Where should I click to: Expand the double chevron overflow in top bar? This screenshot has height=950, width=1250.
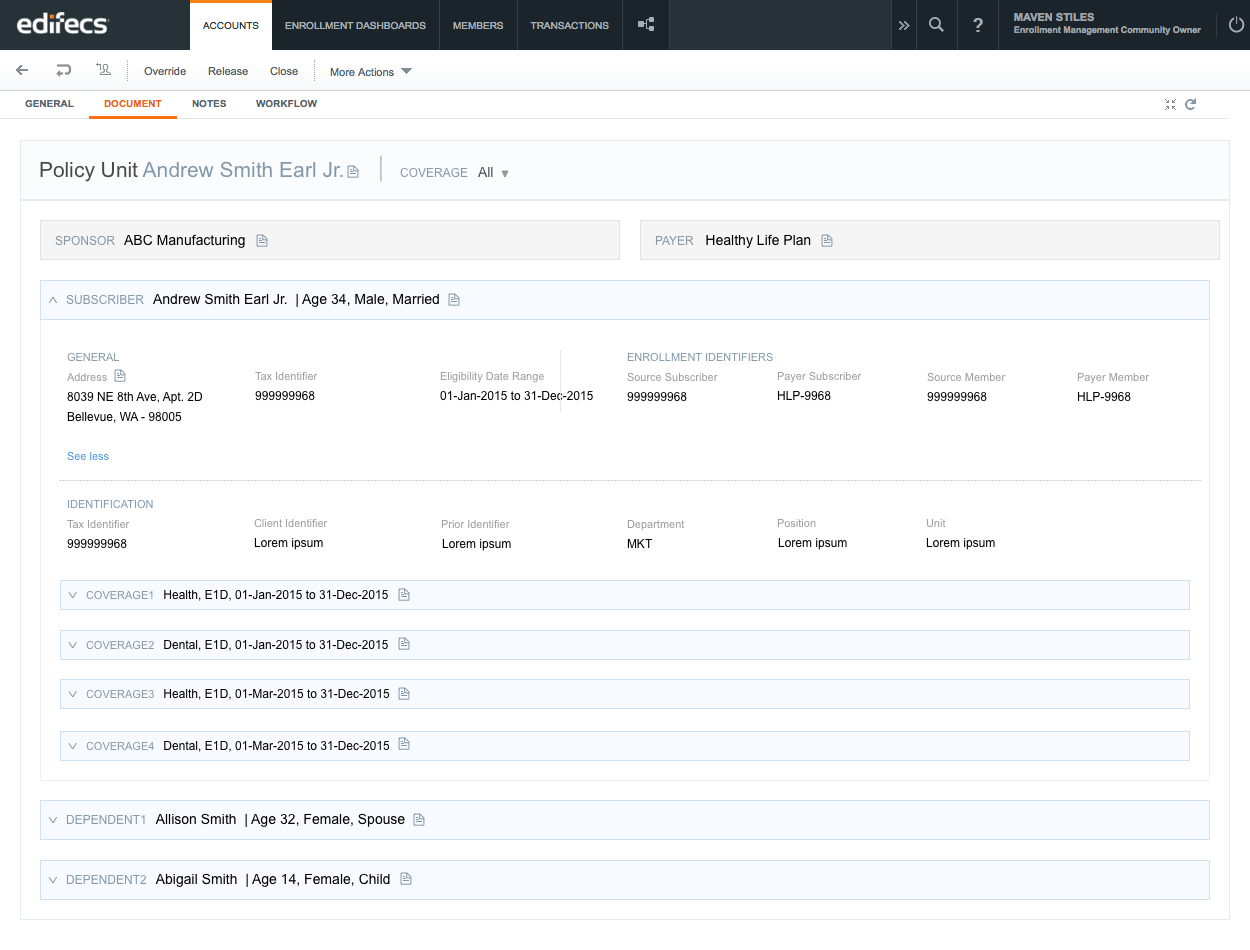(904, 25)
